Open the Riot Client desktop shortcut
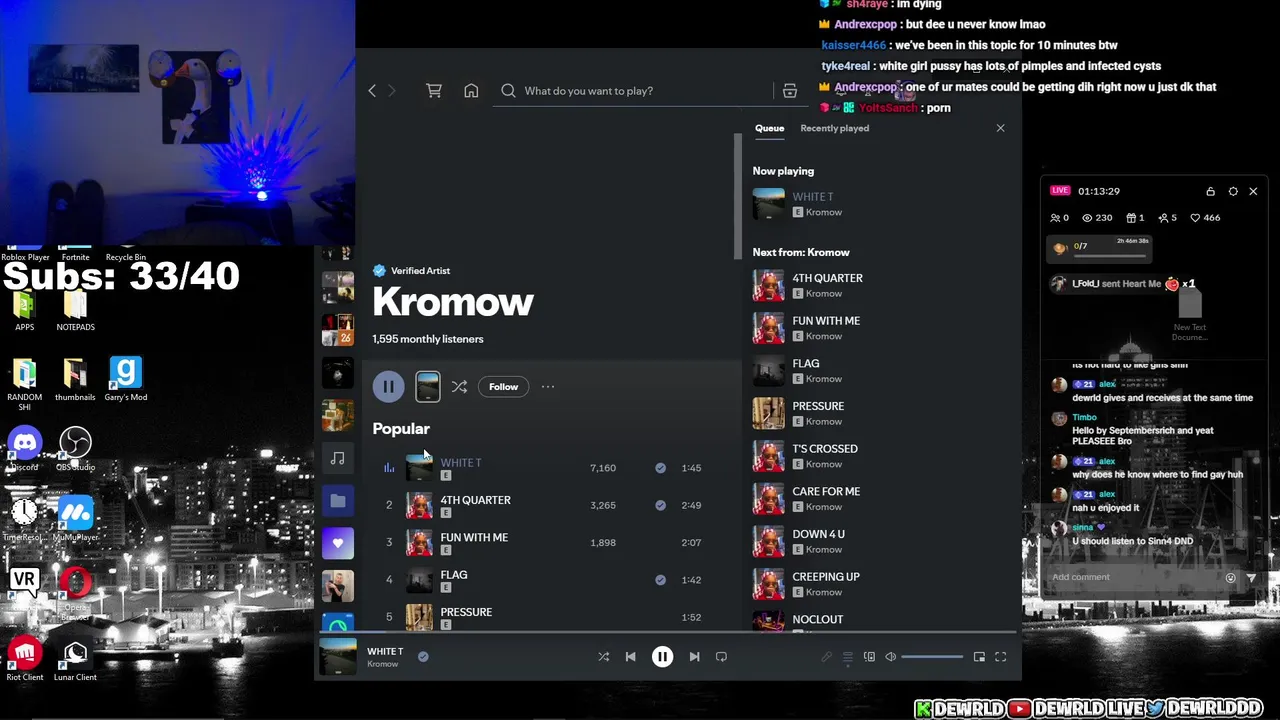The height and width of the screenshot is (720, 1280). point(25,658)
